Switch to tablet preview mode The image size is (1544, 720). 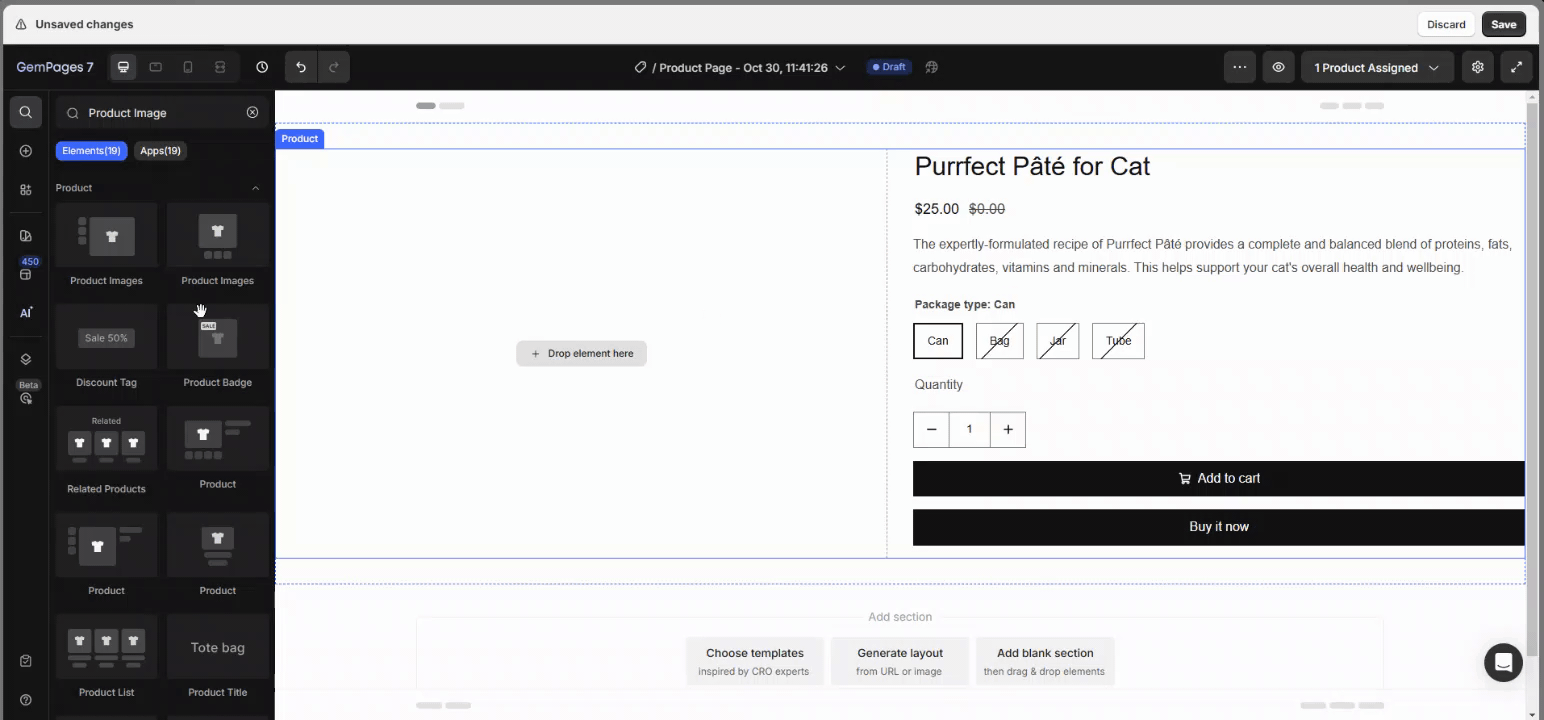point(155,67)
